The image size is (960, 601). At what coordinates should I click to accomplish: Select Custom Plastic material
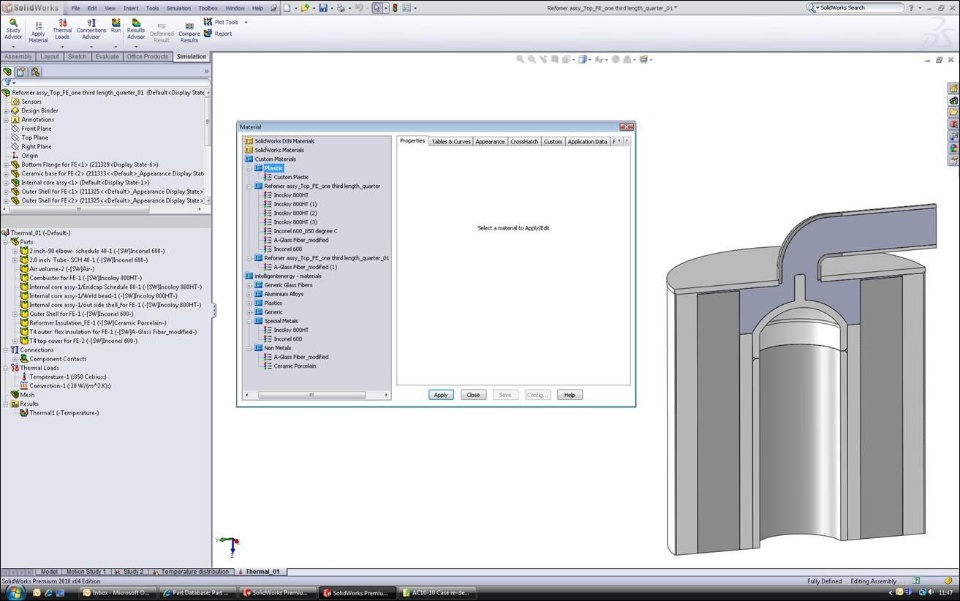tap(286, 177)
